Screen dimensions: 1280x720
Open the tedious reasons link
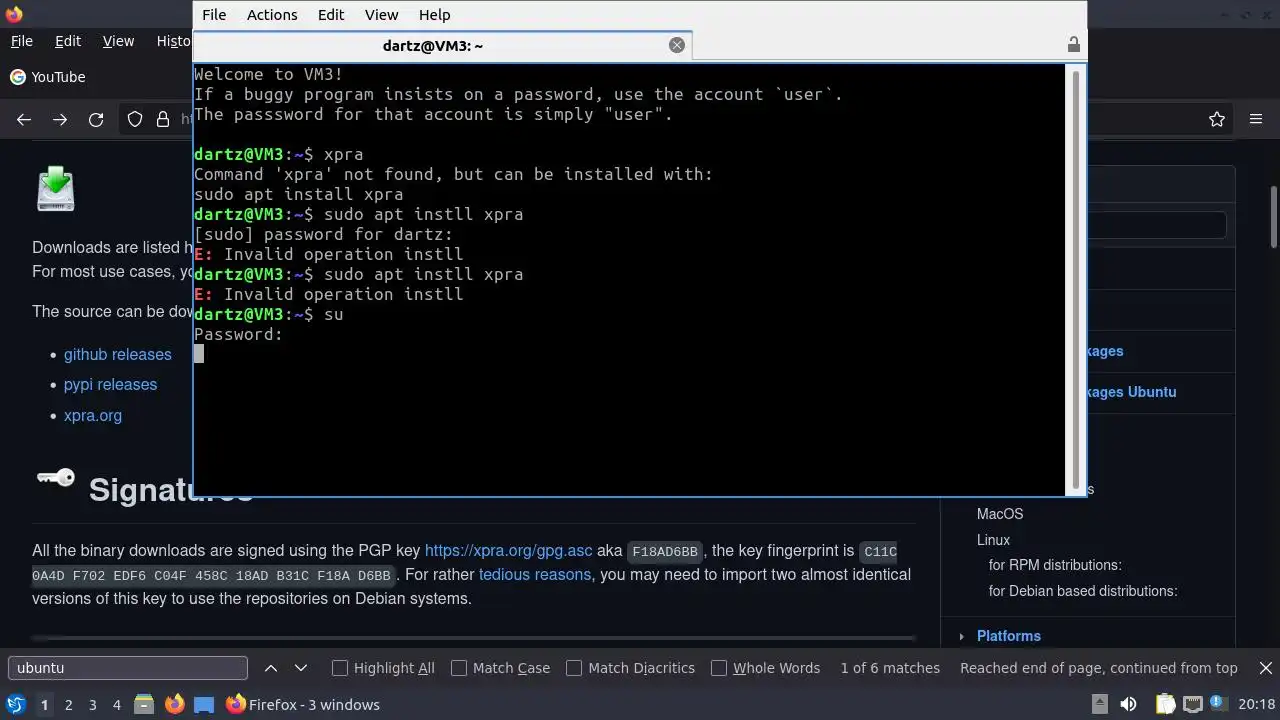pyautogui.click(x=535, y=575)
